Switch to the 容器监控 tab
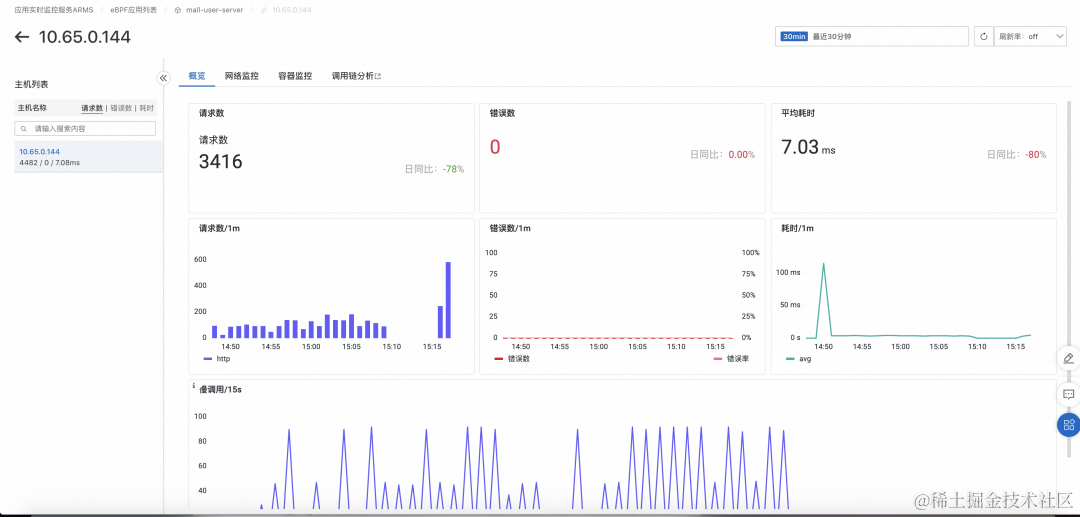The width and height of the screenshot is (1080, 517). (295, 76)
